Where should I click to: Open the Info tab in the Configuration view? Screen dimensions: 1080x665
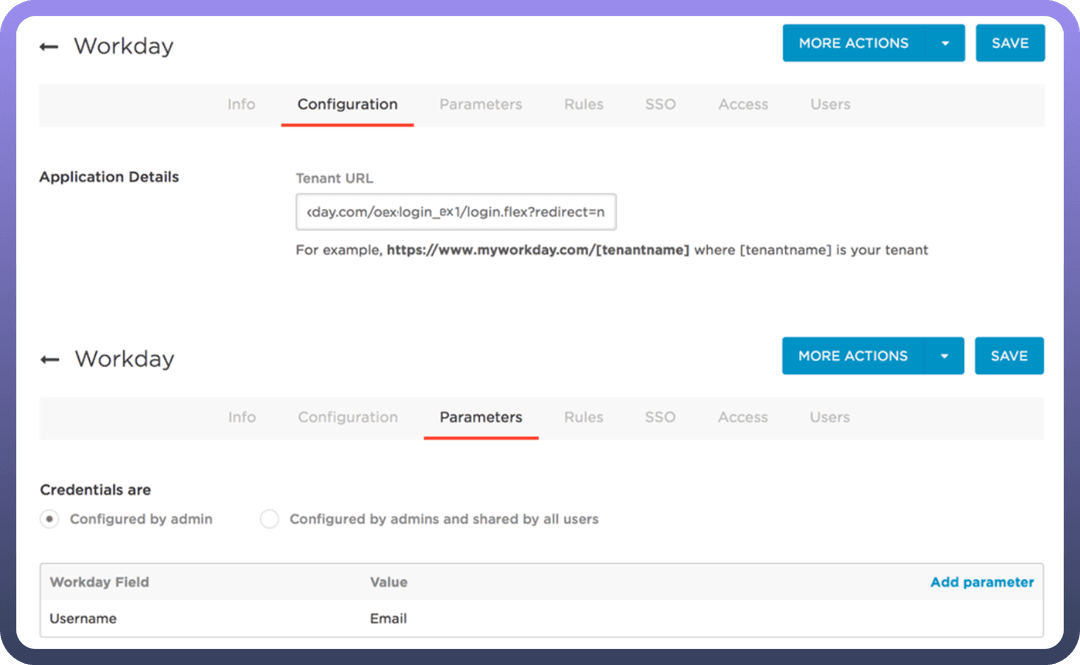(241, 104)
